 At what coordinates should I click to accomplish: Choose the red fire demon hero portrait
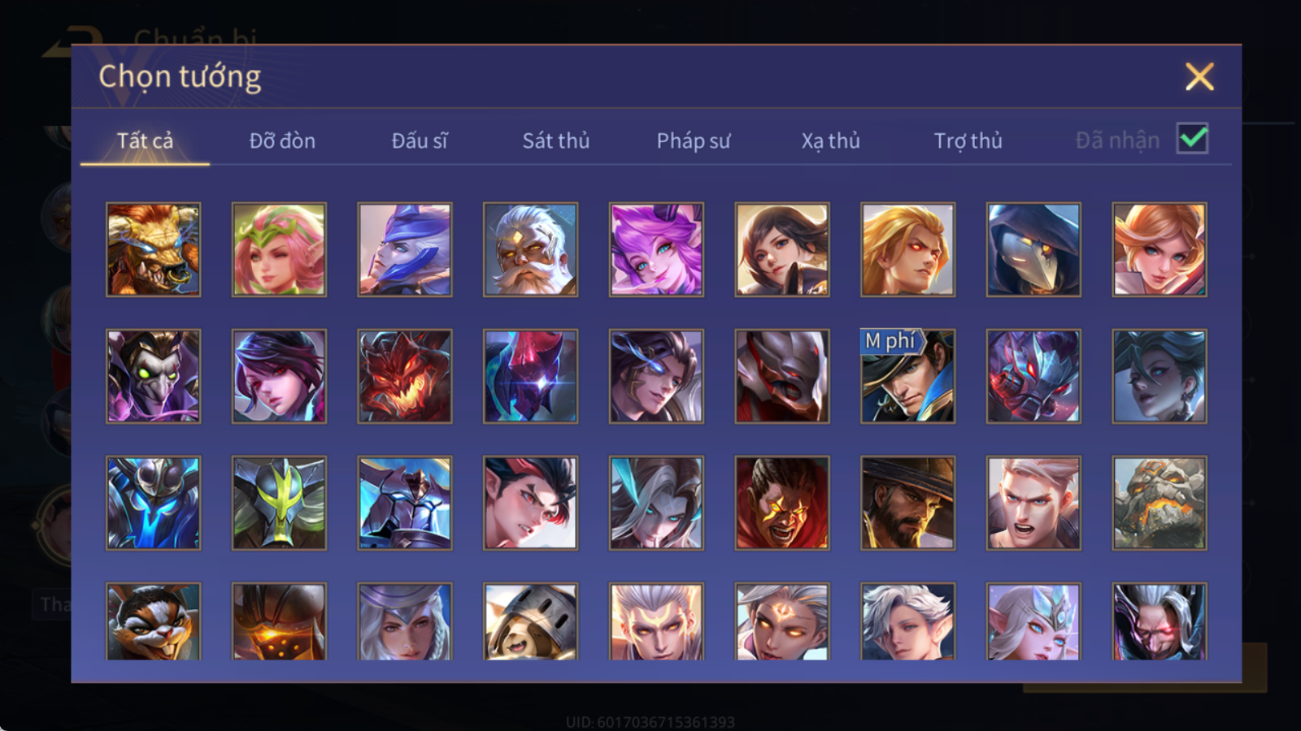pyautogui.click(x=405, y=376)
